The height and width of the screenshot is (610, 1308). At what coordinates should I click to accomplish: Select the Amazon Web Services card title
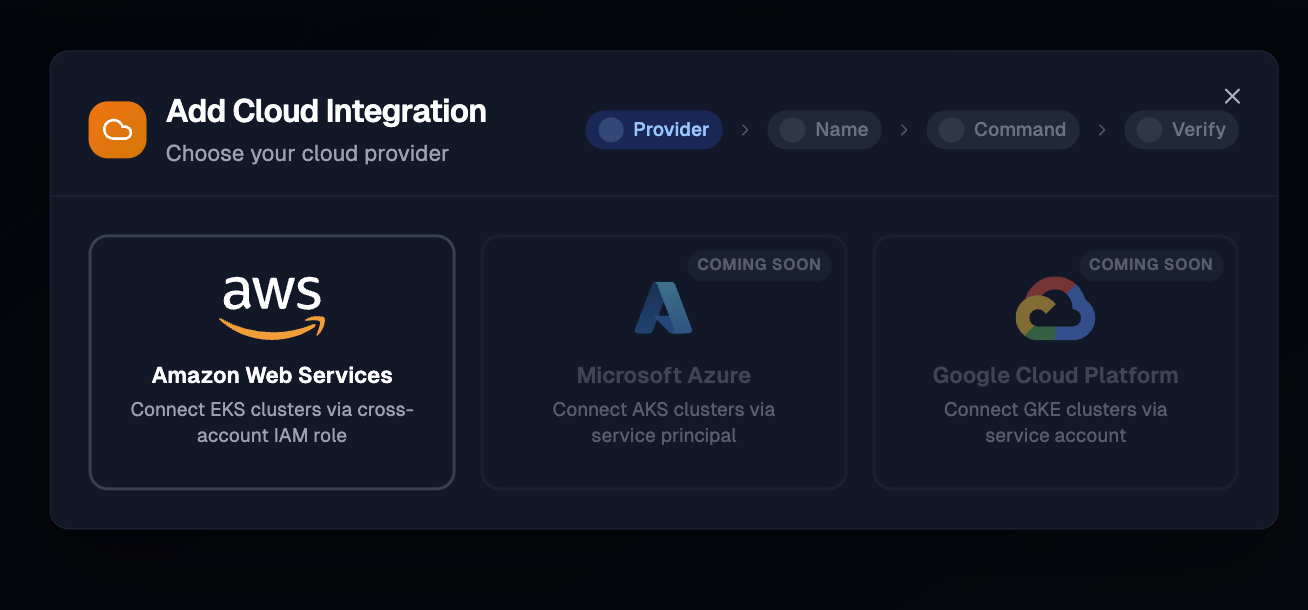(272, 376)
